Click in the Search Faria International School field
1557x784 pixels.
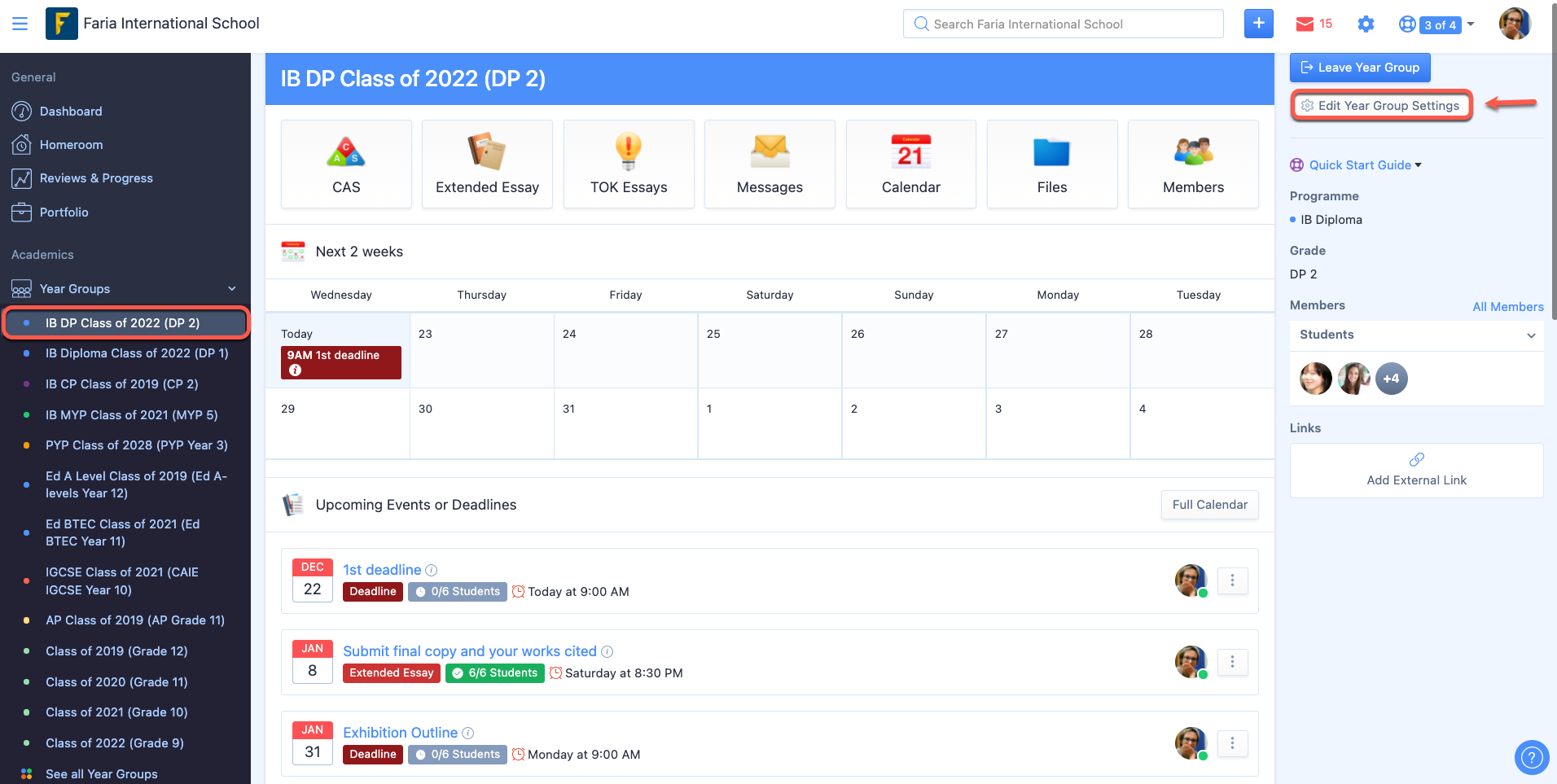(x=1063, y=24)
